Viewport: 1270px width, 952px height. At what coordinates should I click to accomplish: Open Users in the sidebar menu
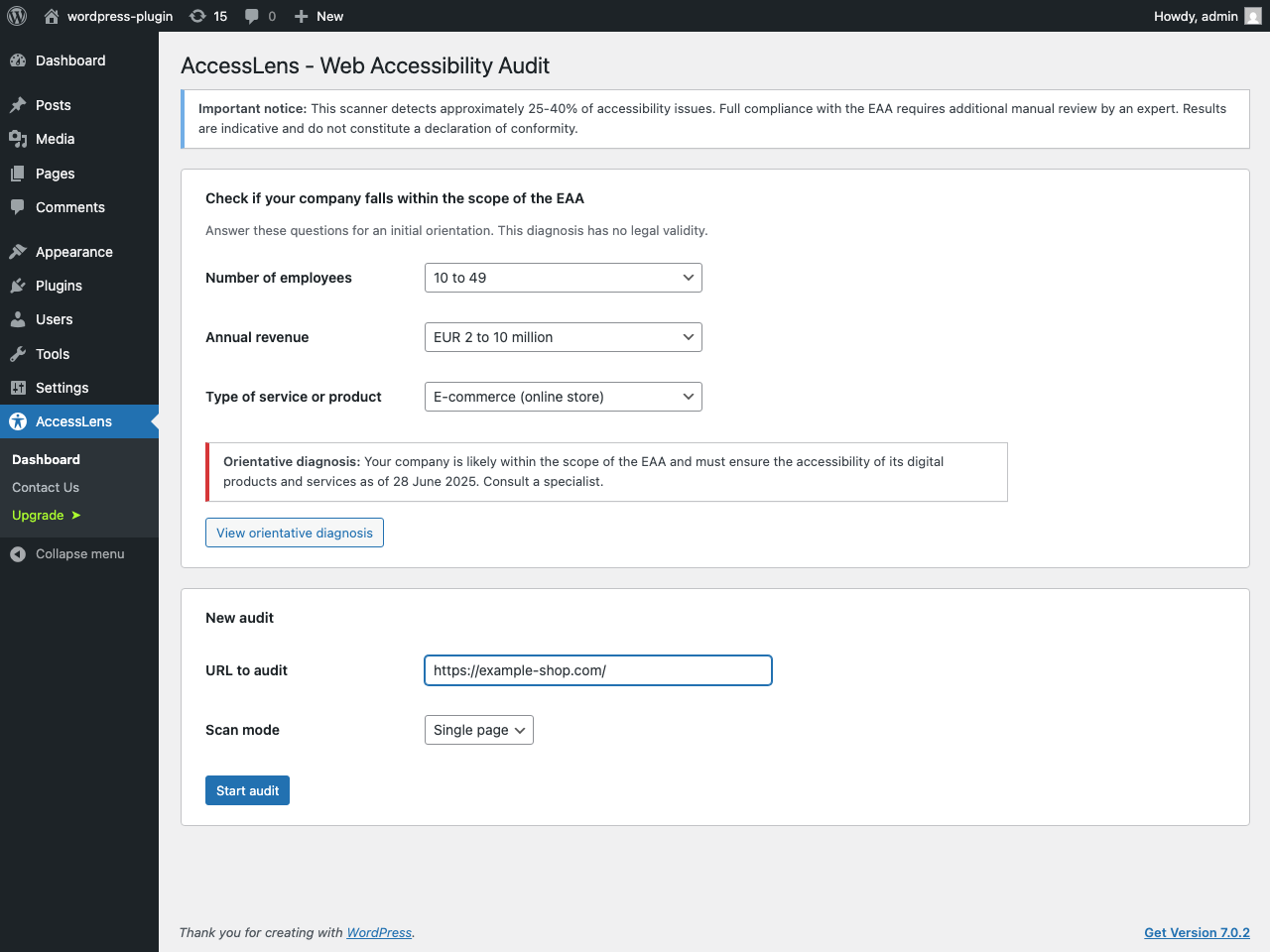click(x=79, y=319)
